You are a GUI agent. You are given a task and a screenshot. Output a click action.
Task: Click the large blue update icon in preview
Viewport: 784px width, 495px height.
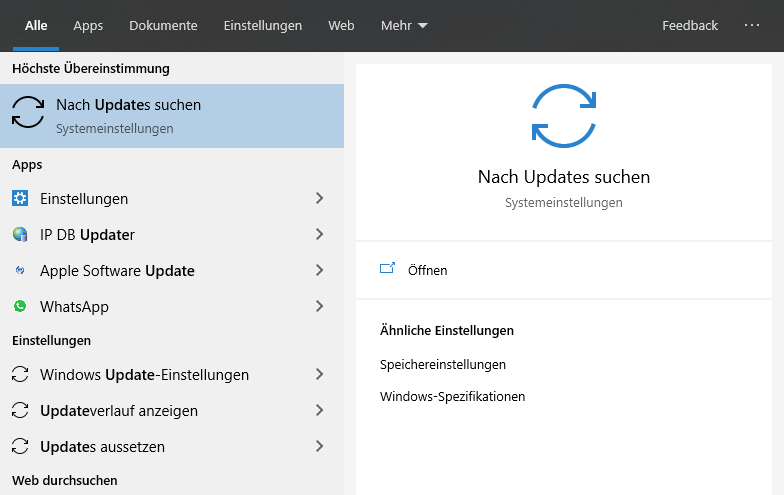tap(564, 116)
